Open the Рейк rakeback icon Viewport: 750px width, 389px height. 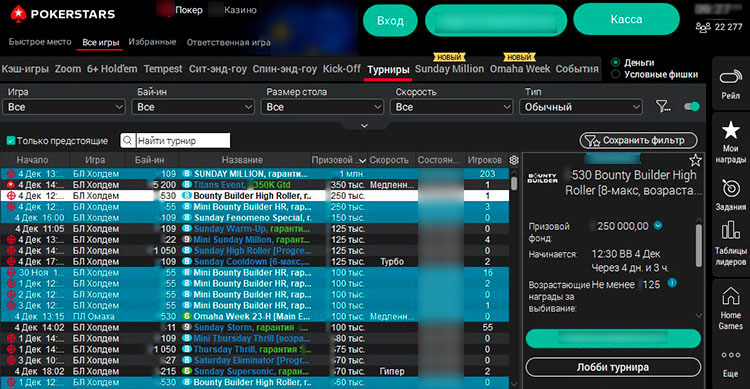point(730,77)
